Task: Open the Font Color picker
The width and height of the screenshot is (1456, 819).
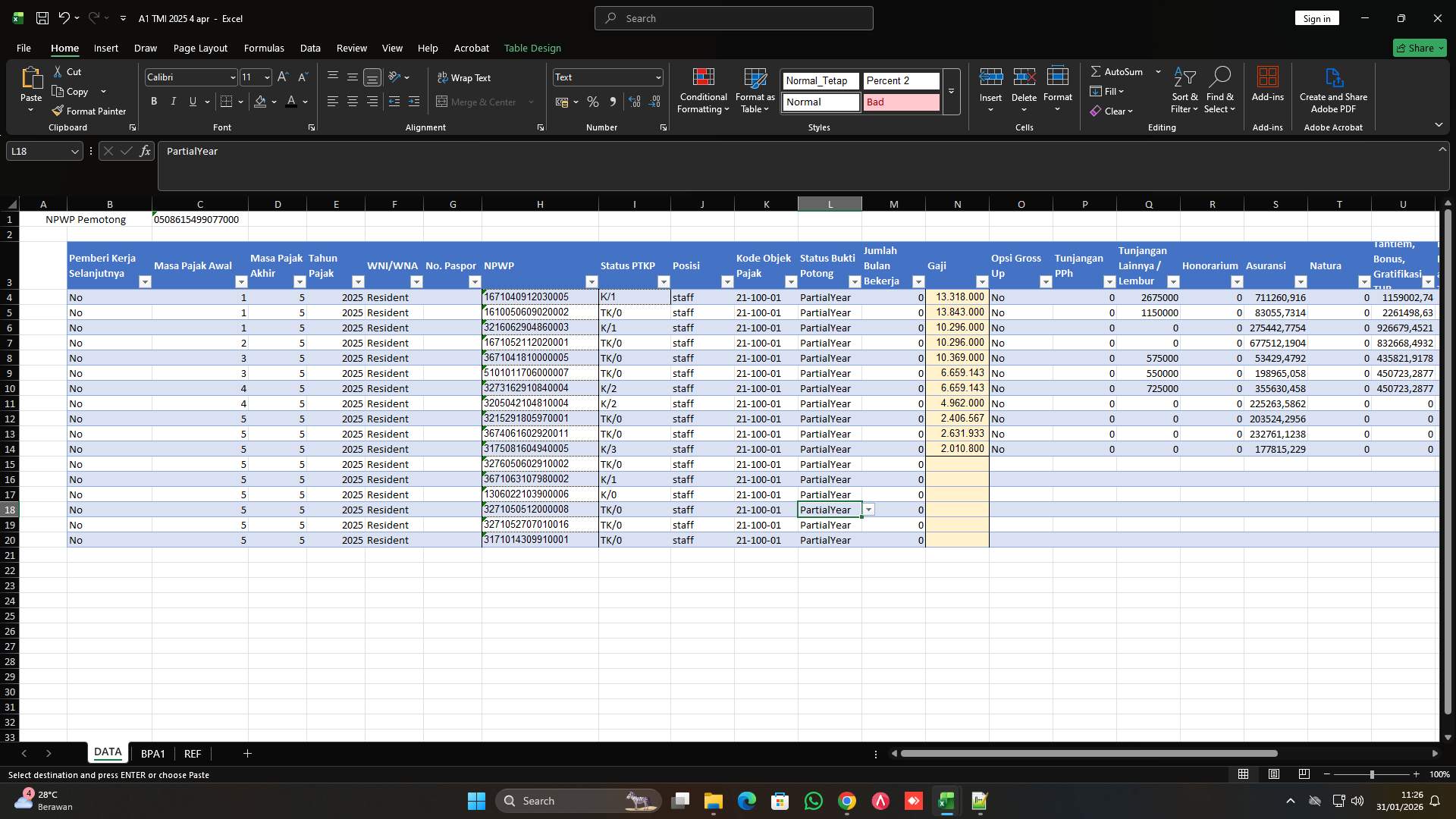Action: (x=303, y=102)
